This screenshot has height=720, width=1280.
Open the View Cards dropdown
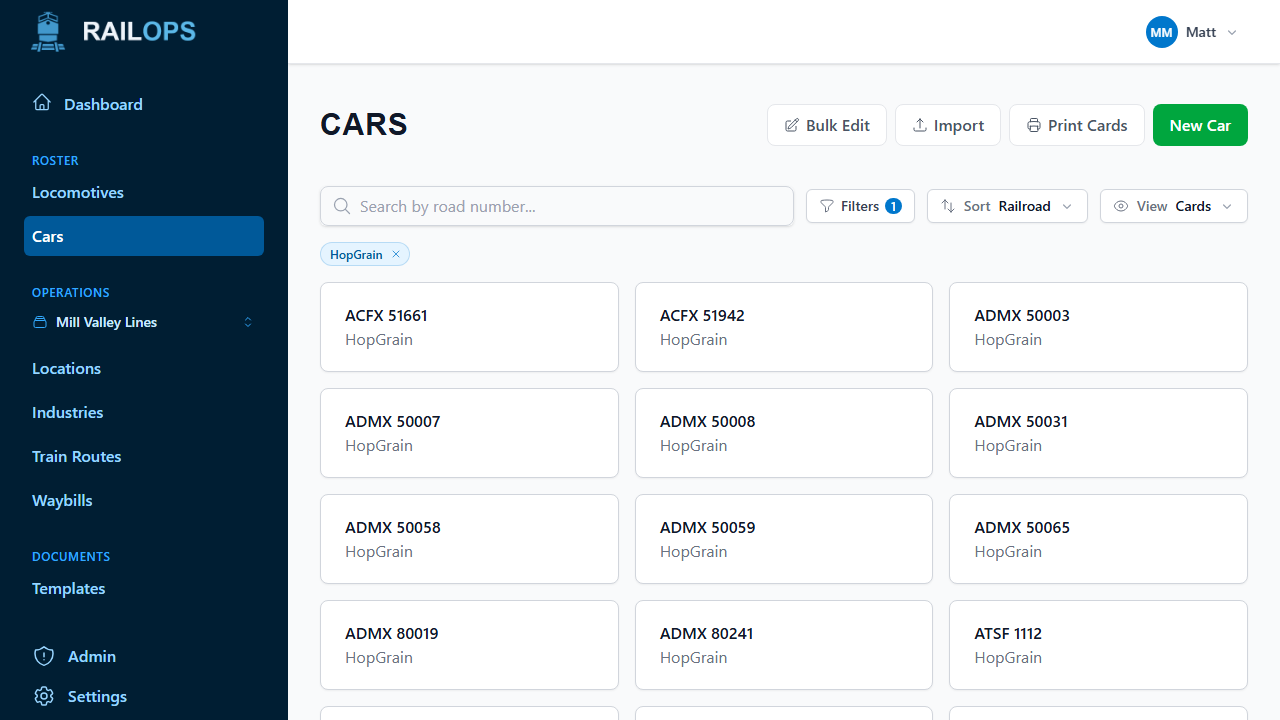(1174, 206)
